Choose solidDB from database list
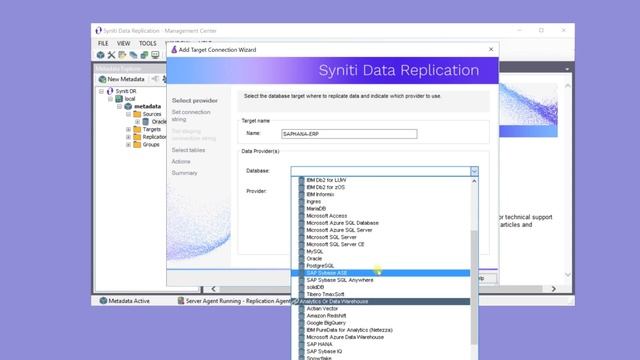This screenshot has height=360, width=640. coord(315,287)
